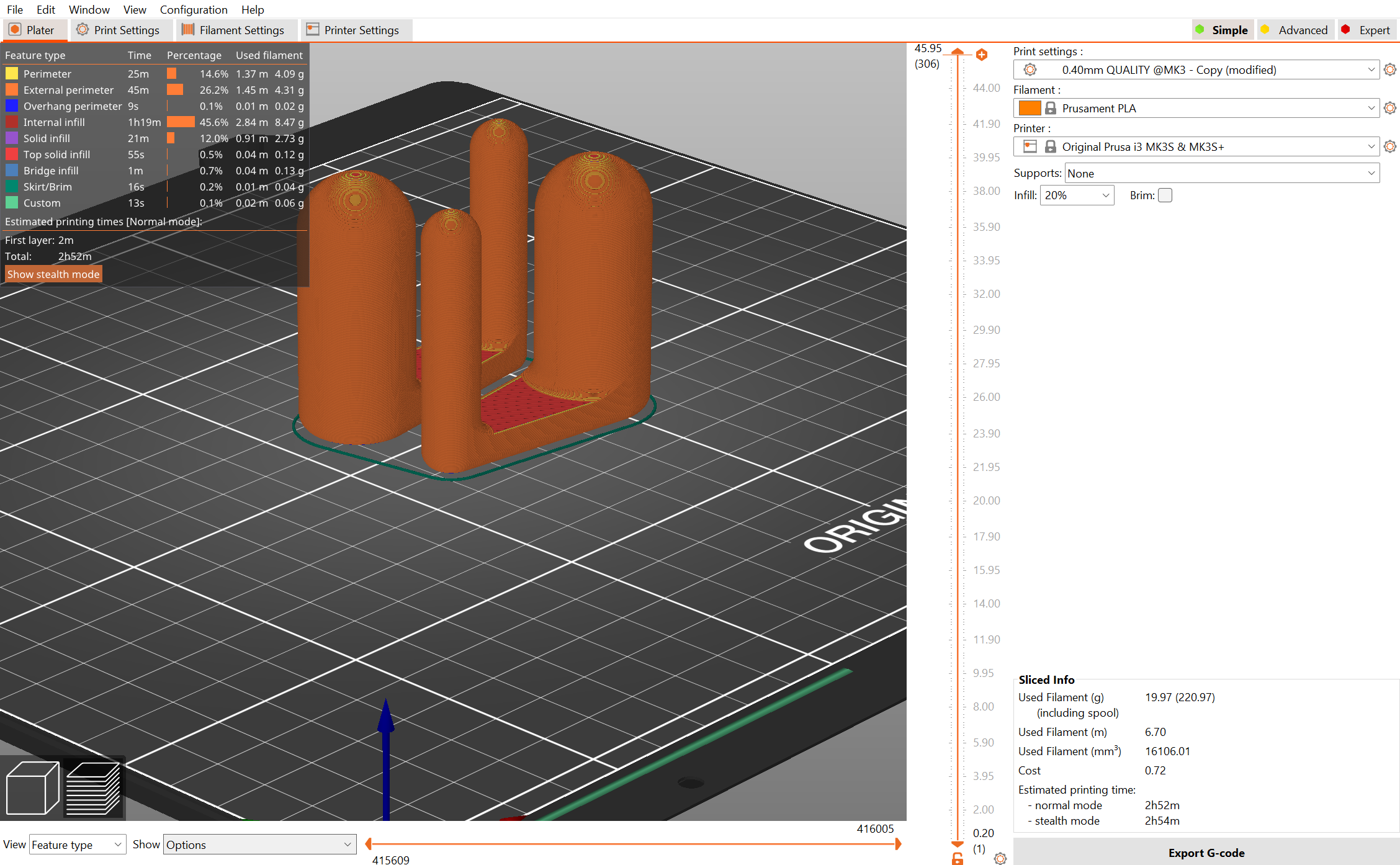This screenshot has width=1400, height=865.
Task: Click the Prusament PLA orange color swatch
Action: (1030, 108)
